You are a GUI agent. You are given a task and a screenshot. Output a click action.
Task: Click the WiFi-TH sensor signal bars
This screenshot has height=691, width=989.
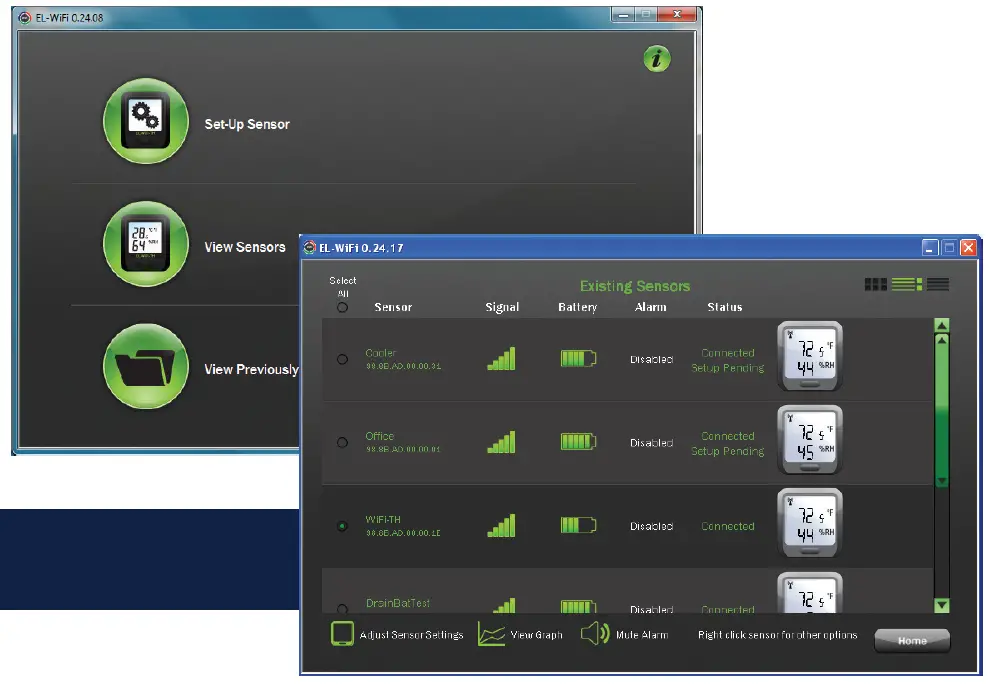(x=501, y=525)
